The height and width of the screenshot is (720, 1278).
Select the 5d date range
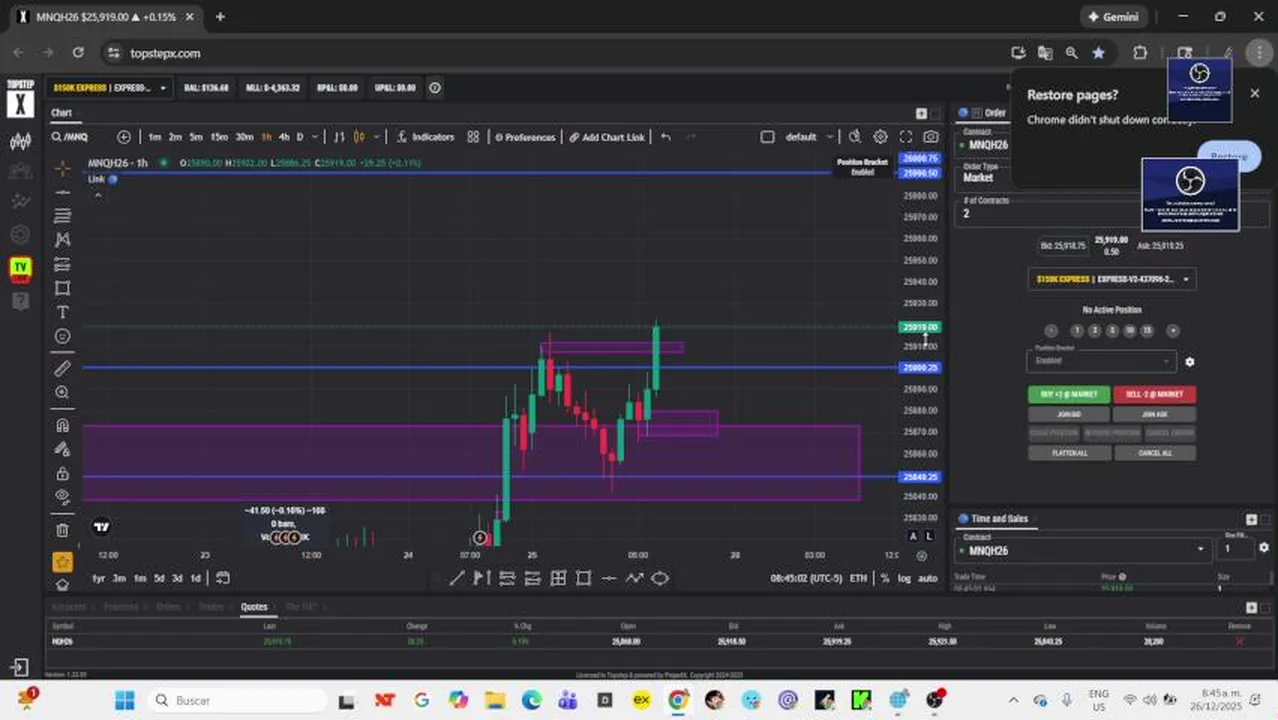159,578
